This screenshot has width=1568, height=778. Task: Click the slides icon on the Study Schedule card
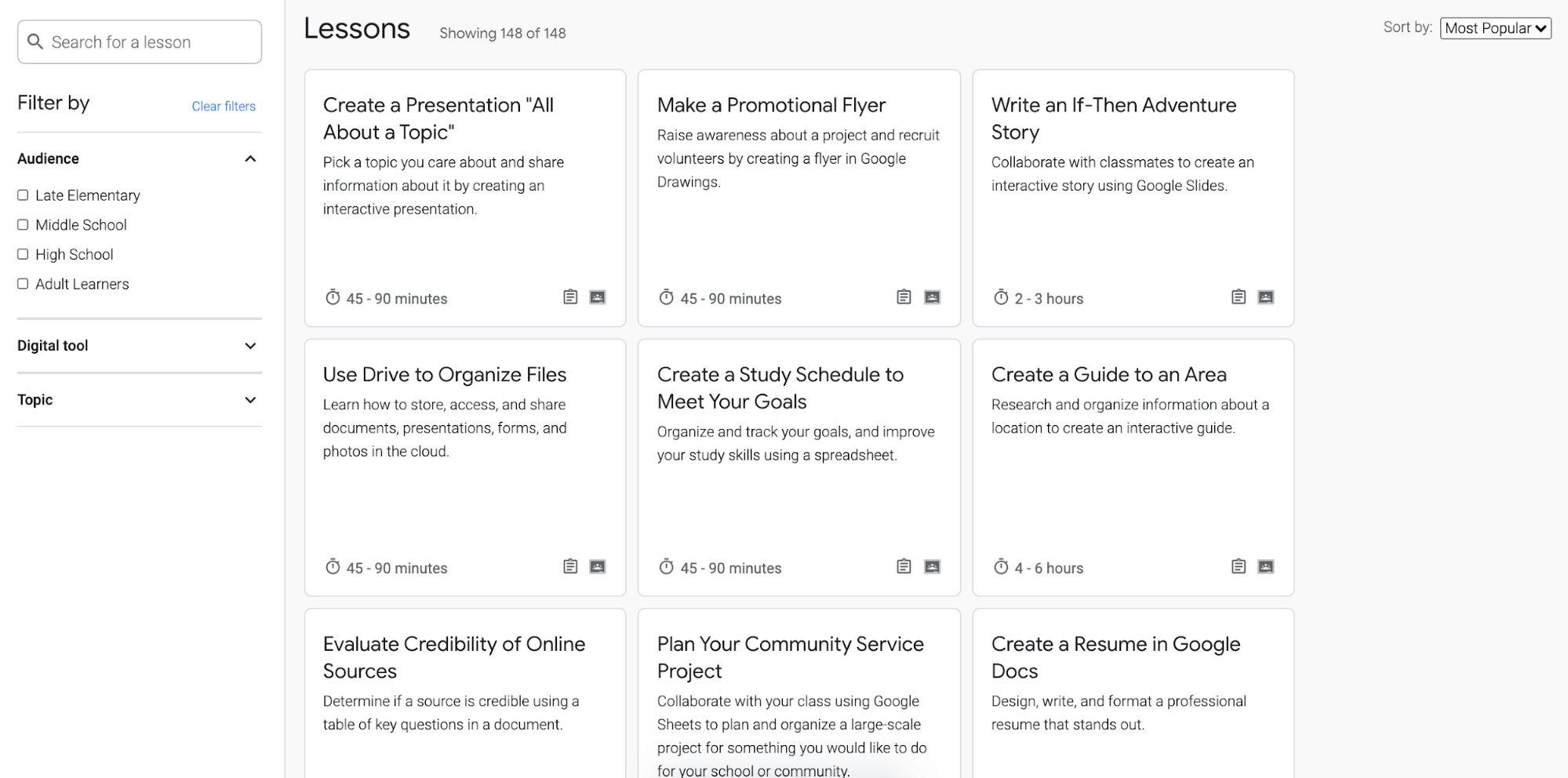click(x=932, y=566)
